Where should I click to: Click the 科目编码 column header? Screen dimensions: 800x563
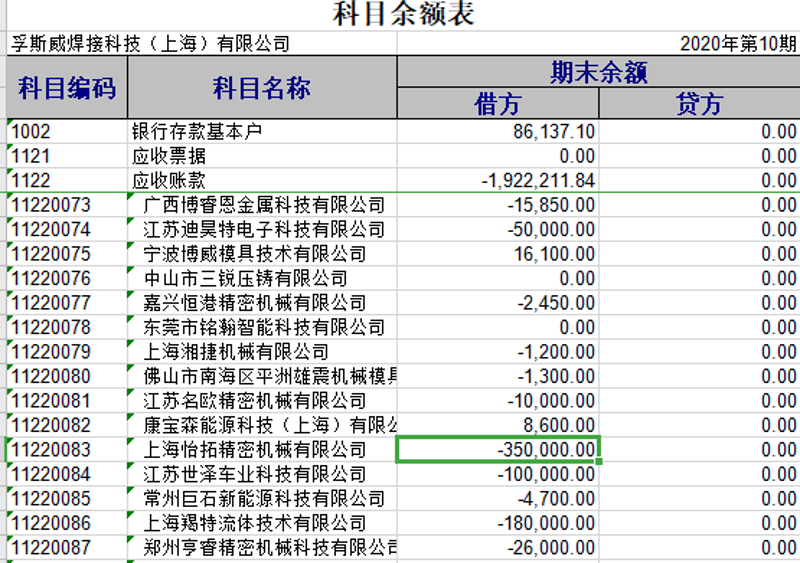pyautogui.click(x=67, y=88)
